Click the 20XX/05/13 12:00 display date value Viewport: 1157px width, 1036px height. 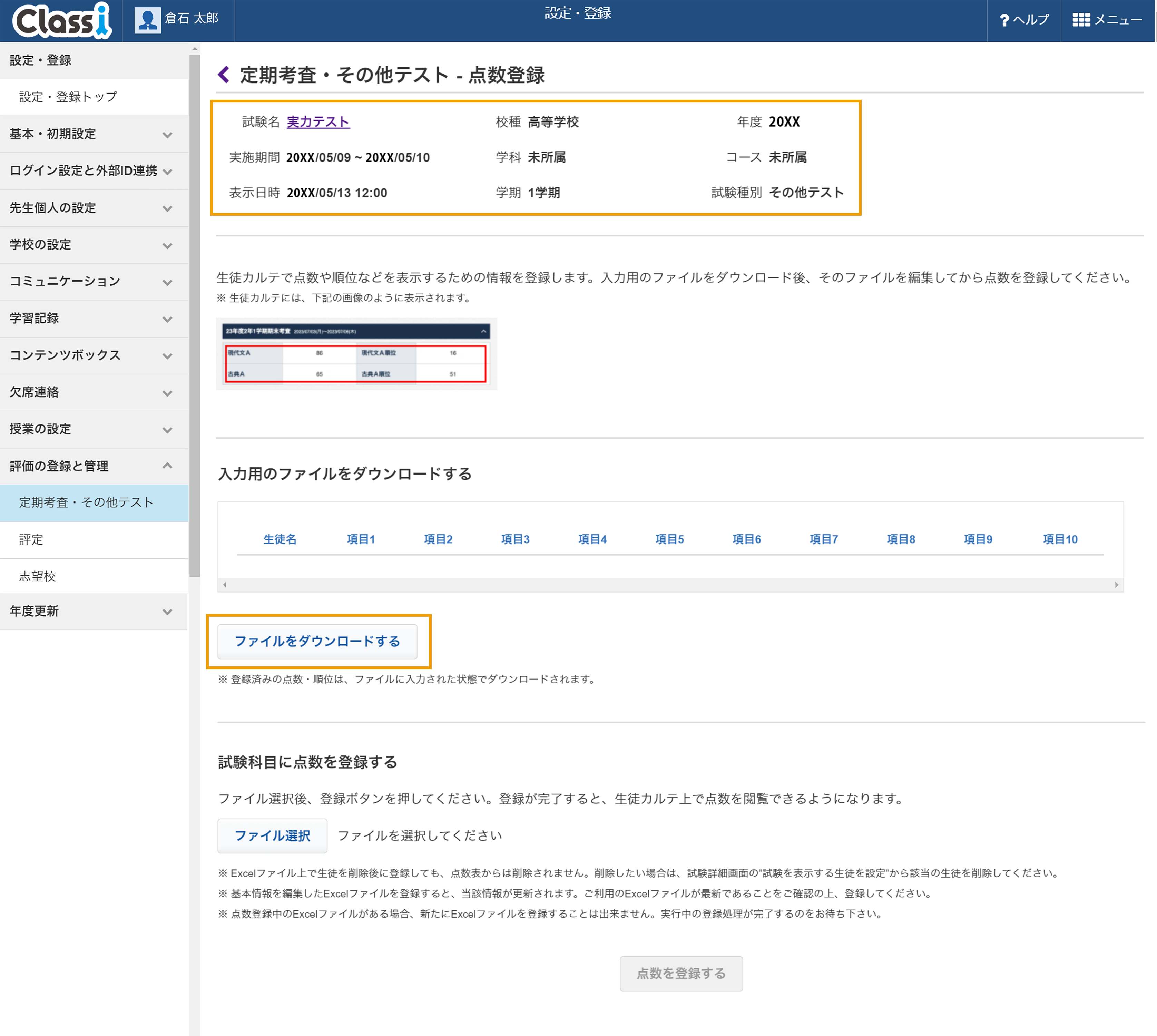[x=336, y=193]
